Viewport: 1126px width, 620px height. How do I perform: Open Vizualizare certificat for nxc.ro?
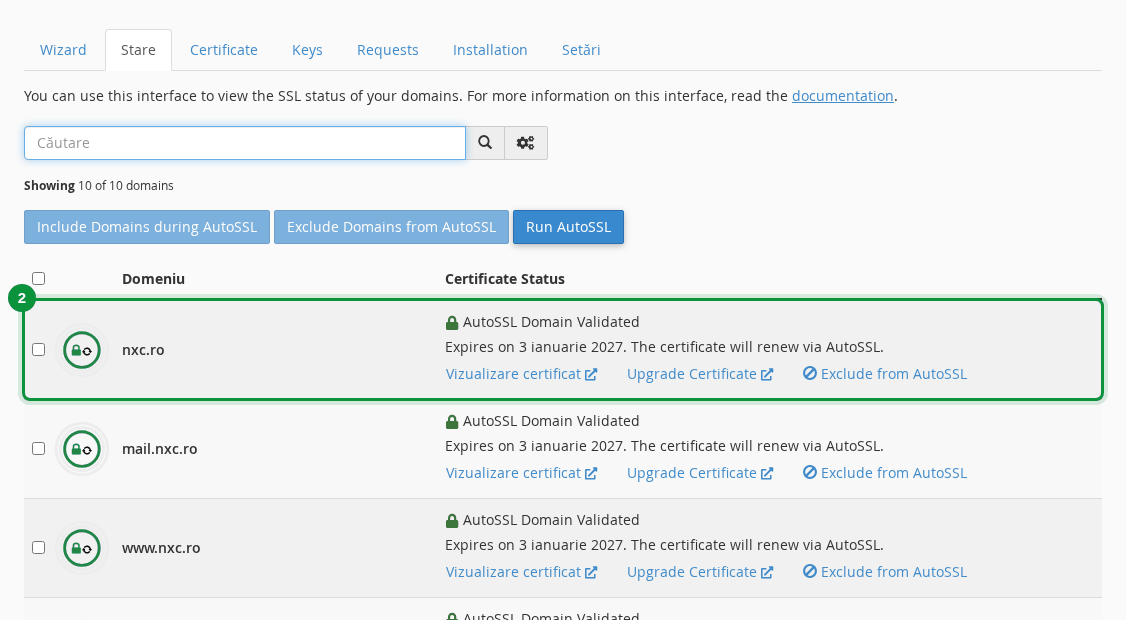521,374
